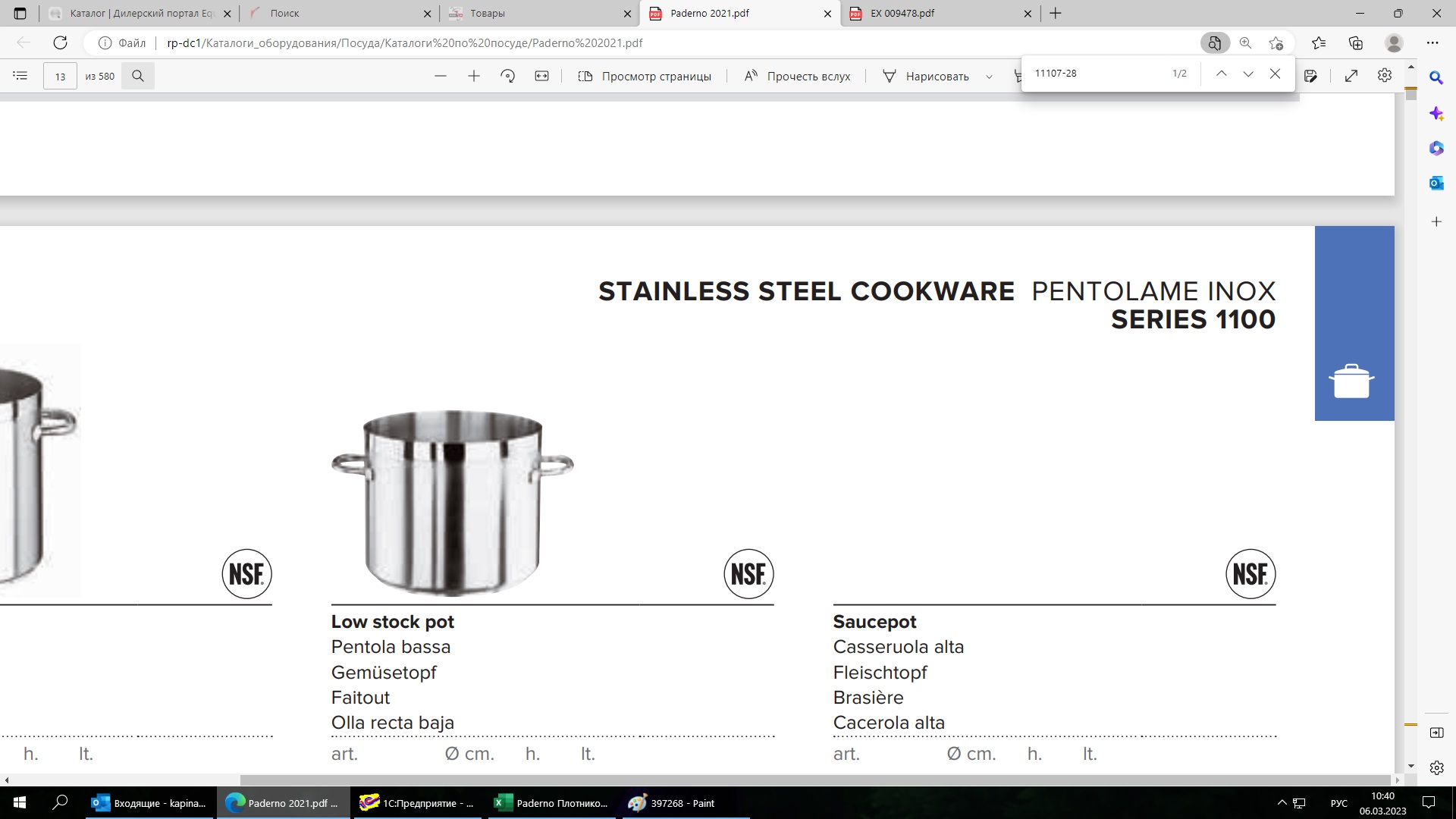Go to previous search result
The width and height of the screenshot is (1456, 819).
(1222, 73)
